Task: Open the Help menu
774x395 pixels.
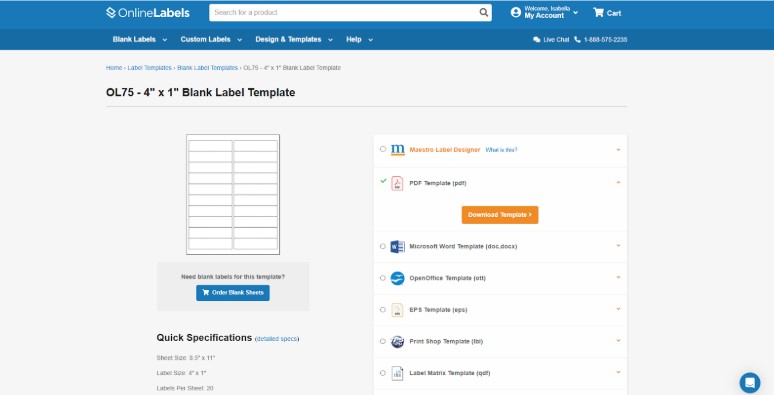Action: click(359, 40)
